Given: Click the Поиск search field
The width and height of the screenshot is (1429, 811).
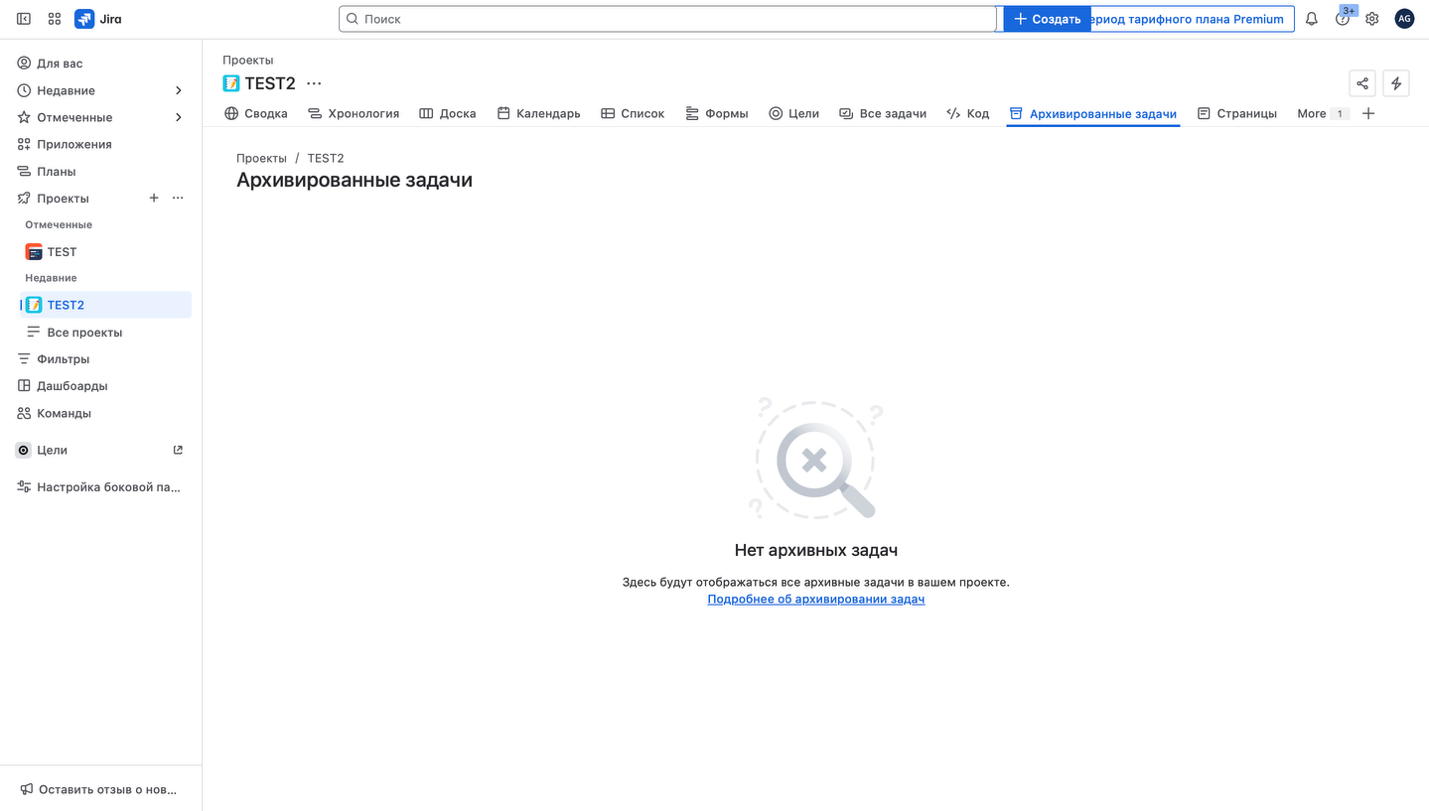Looking at the screenshot, I should point(667,18).
